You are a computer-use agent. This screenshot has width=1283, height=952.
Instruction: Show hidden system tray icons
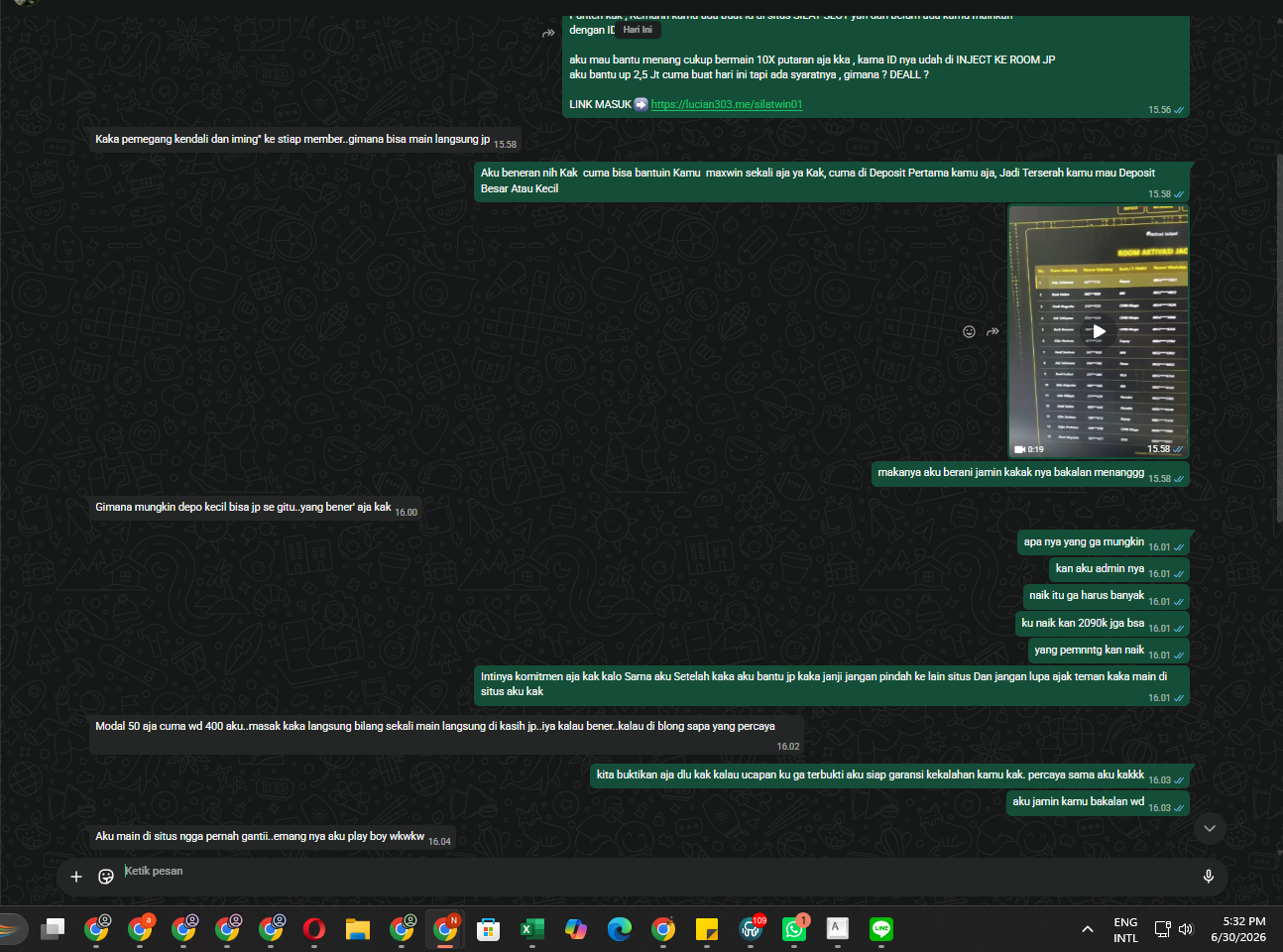click(x=1088, y=929)
